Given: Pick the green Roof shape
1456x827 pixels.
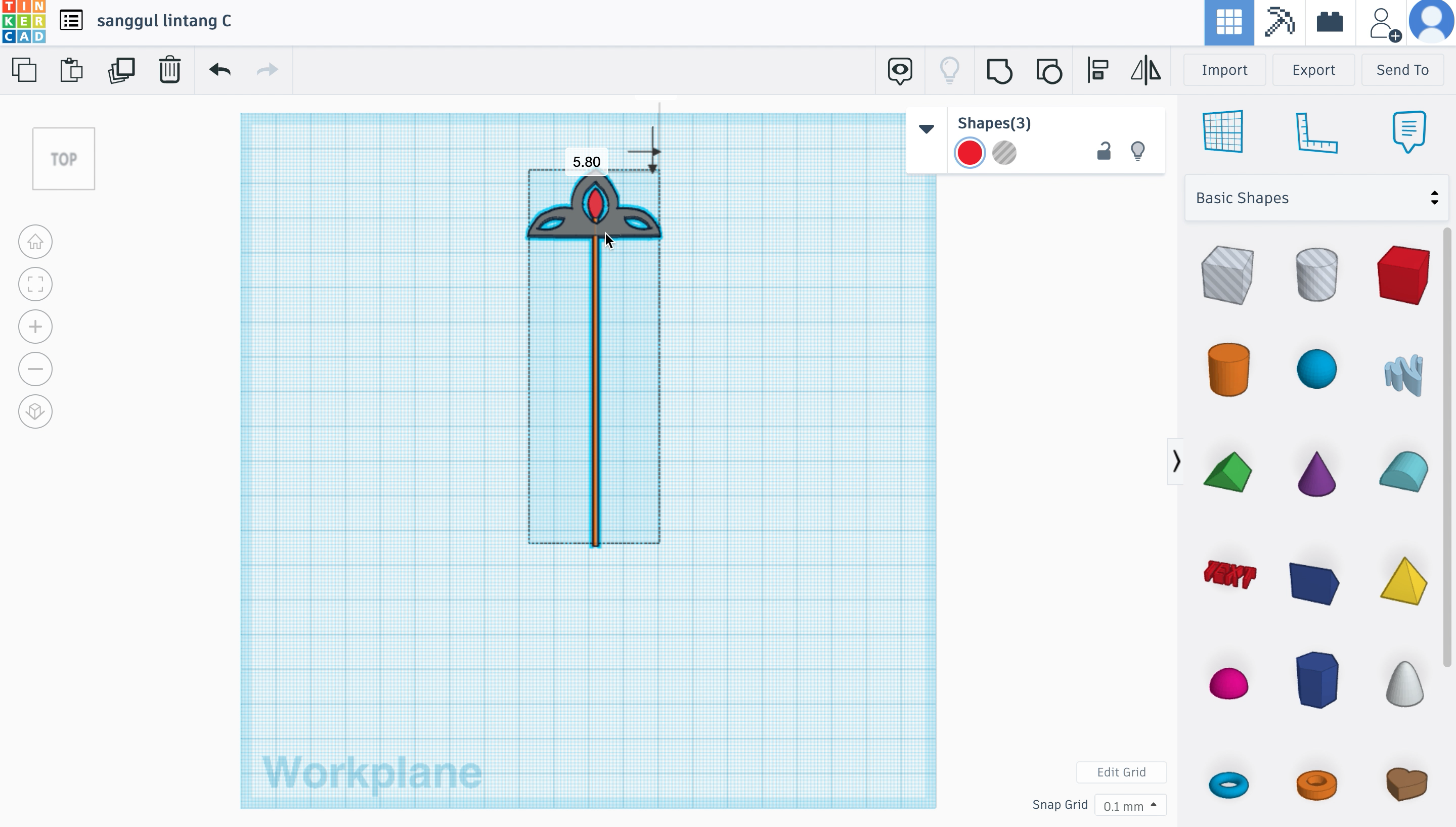Looking at the screenshot, I should coord(1227,472).
